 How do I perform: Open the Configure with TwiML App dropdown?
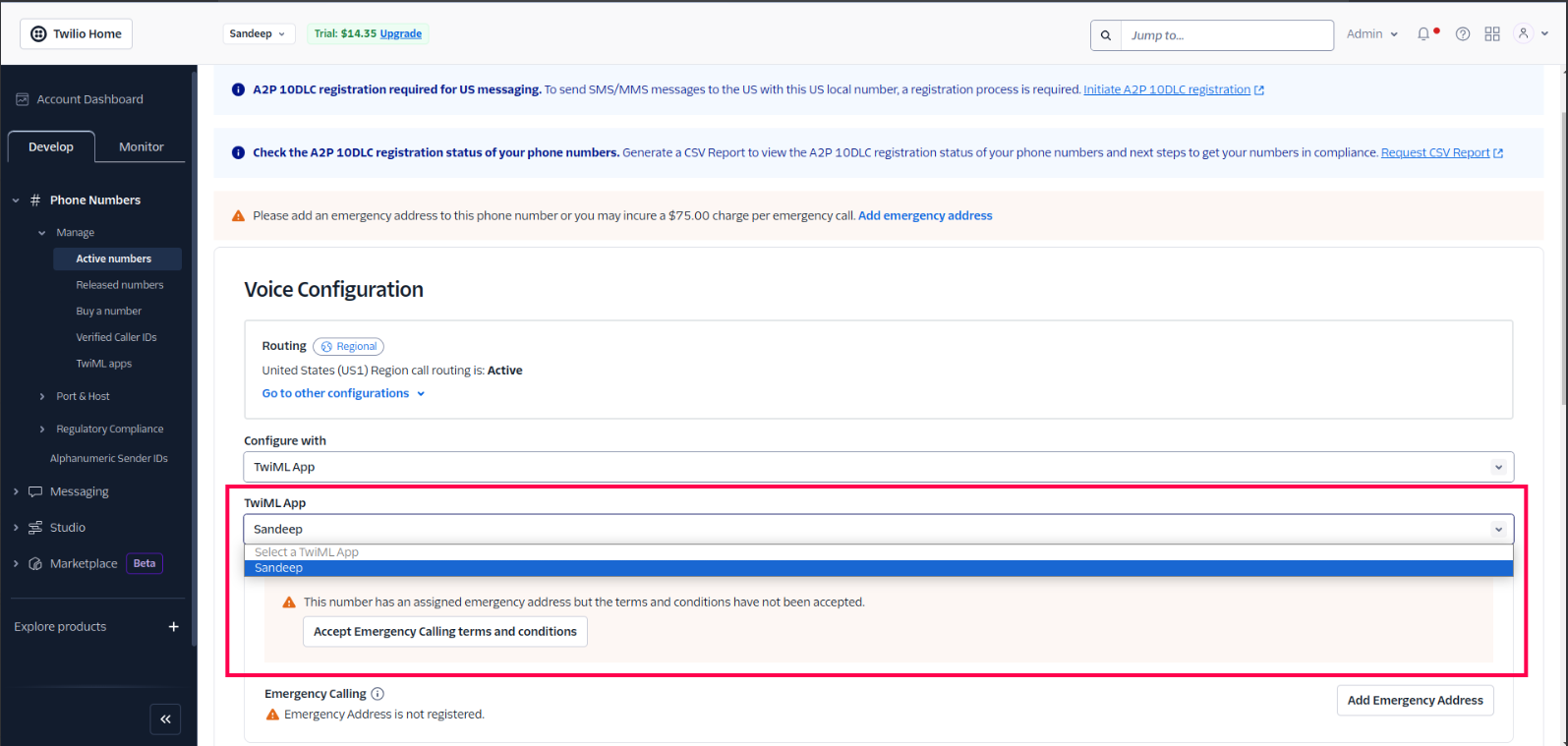[879, 467]
